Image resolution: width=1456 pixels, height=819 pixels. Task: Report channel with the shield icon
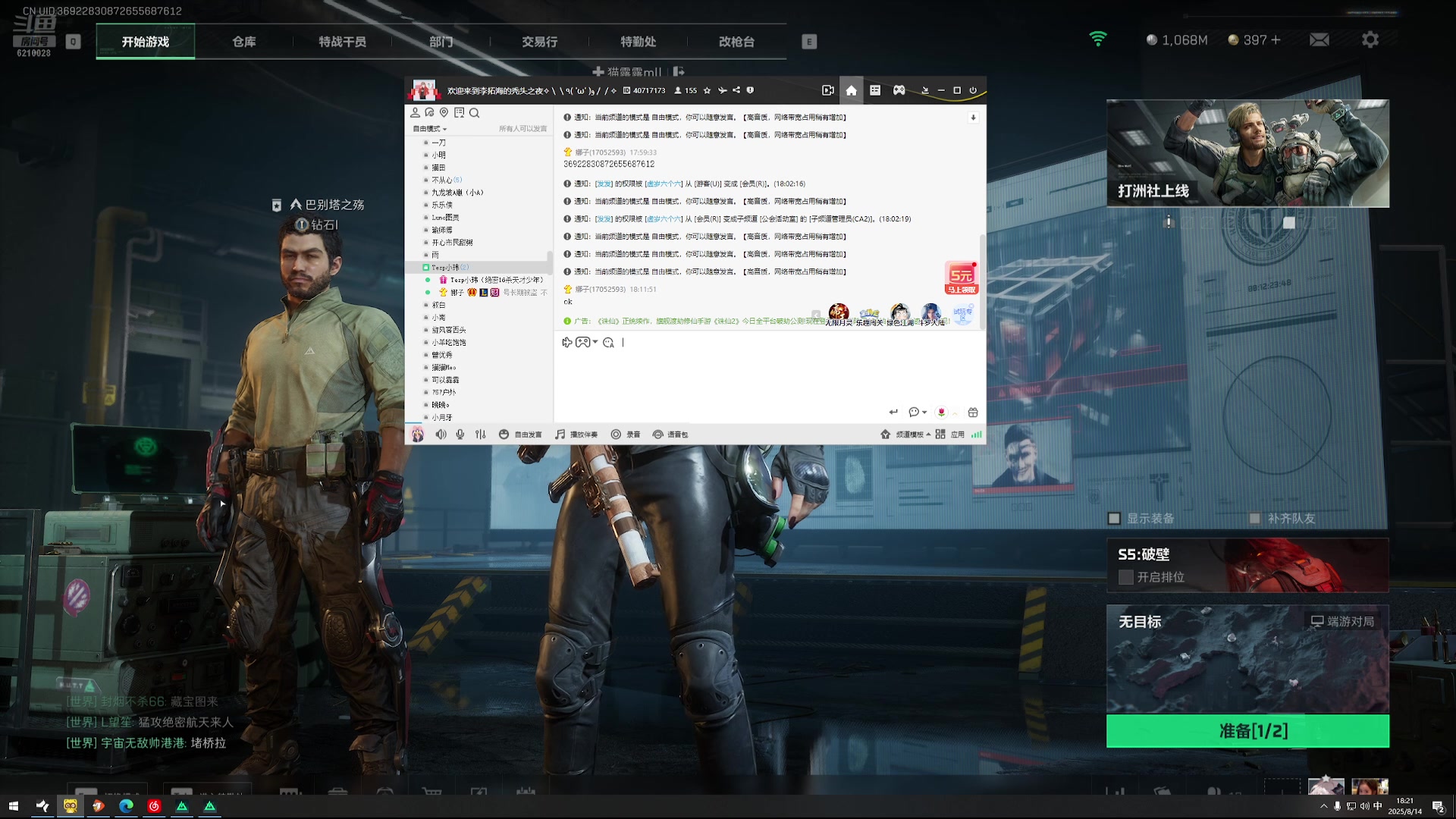(x=750, y=90)
